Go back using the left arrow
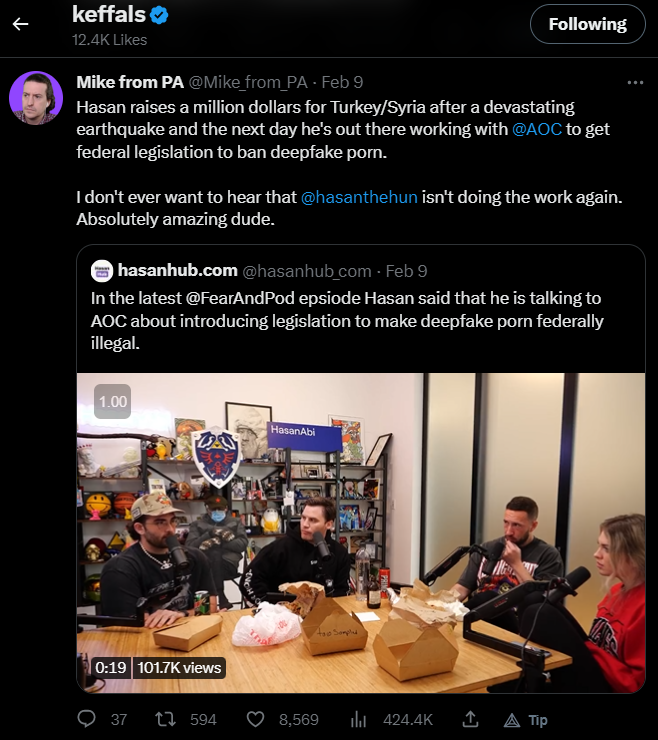658x740 pixels. point(20,24)
